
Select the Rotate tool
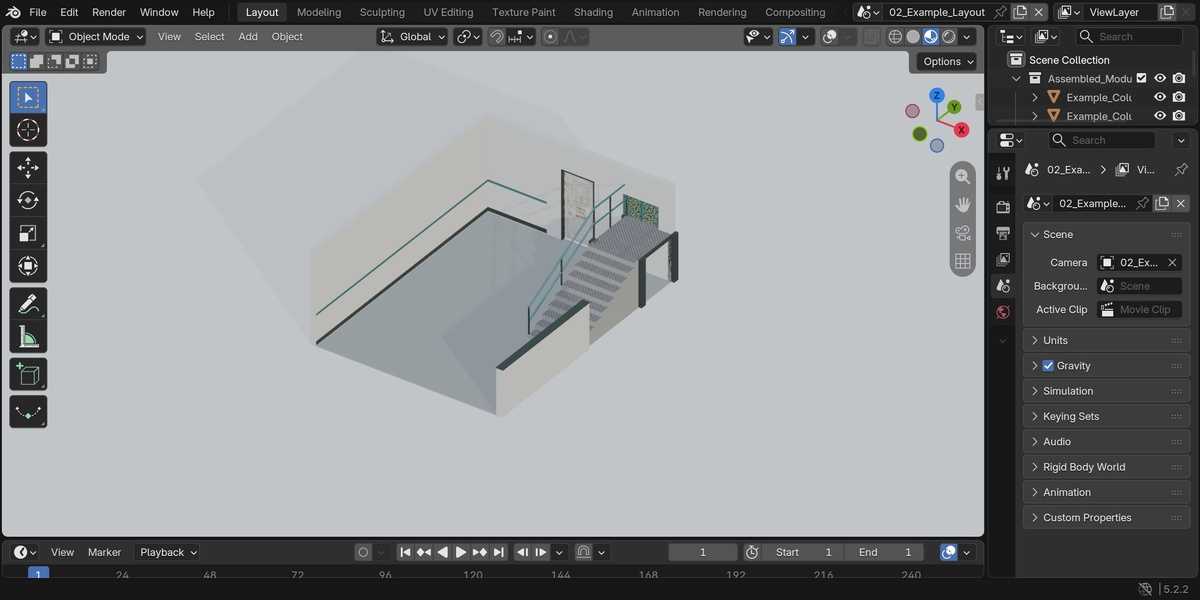[x=28, y=201]
